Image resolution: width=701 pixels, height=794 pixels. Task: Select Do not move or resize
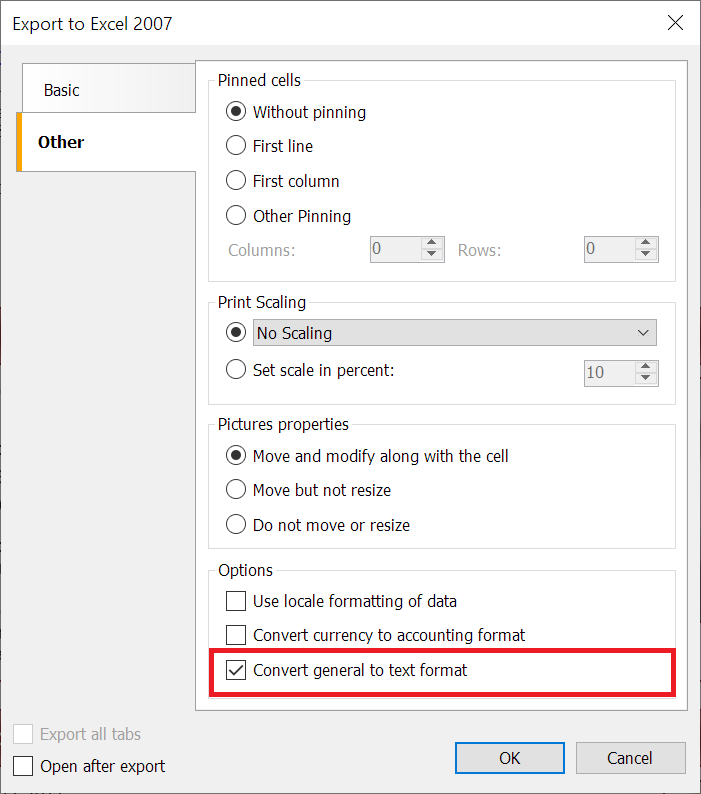click(236, 525)
